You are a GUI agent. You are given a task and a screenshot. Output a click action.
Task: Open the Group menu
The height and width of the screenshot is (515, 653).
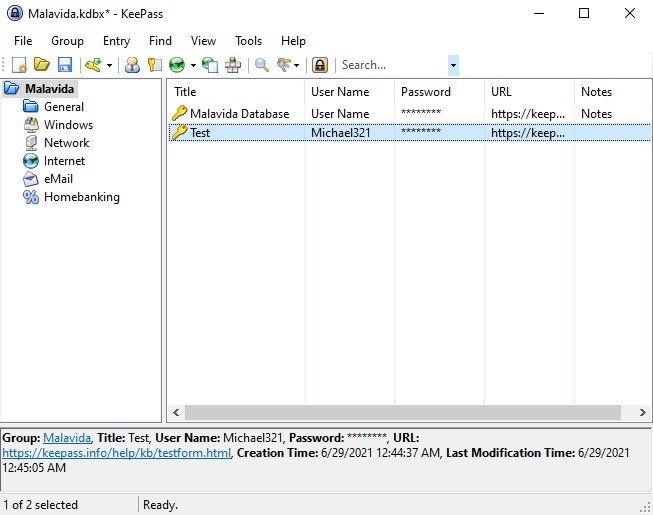[x=67, y=41]
